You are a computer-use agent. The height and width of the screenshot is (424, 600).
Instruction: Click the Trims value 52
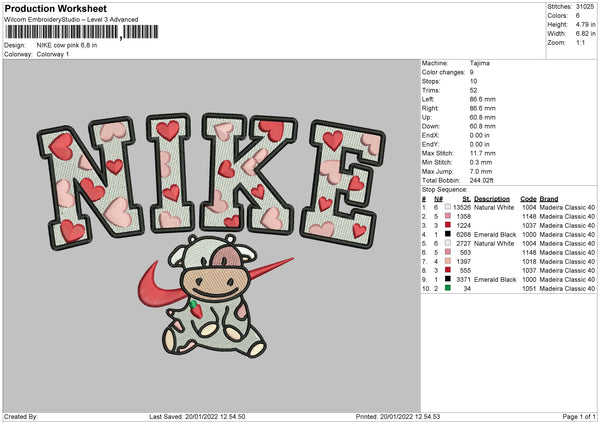coord(473,90)
